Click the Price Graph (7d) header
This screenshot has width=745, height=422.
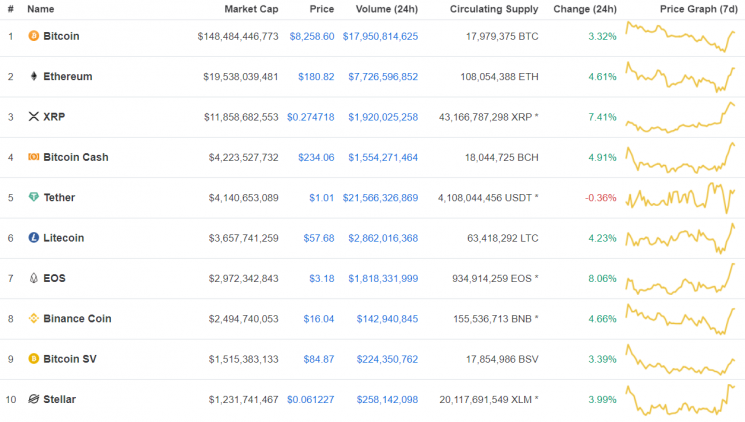click(698, 9)
